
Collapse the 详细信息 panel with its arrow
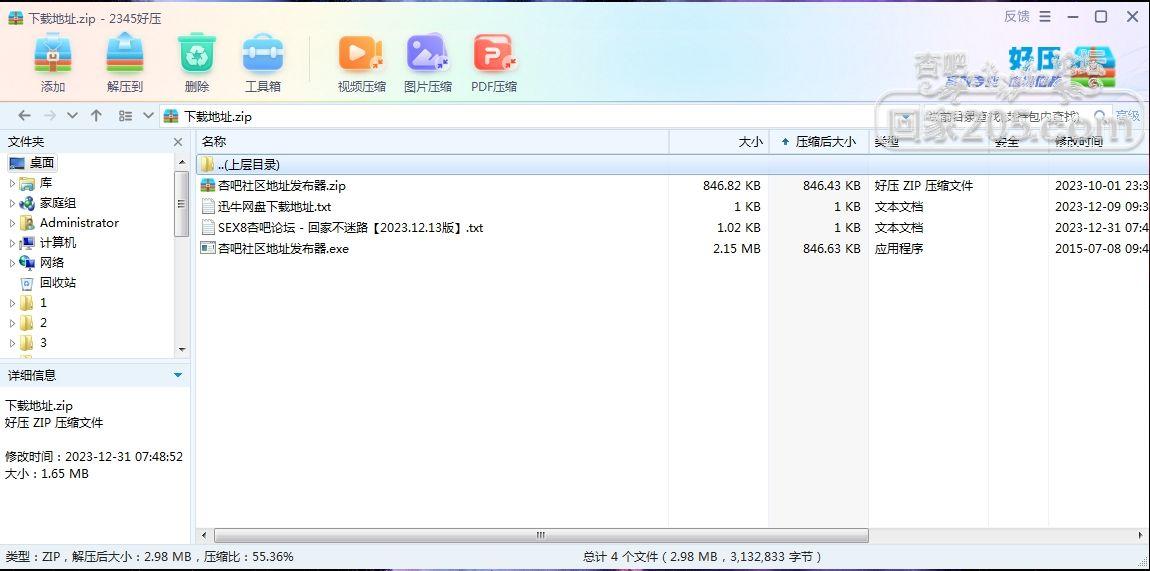pyautogui.click(x=177, y=375)
